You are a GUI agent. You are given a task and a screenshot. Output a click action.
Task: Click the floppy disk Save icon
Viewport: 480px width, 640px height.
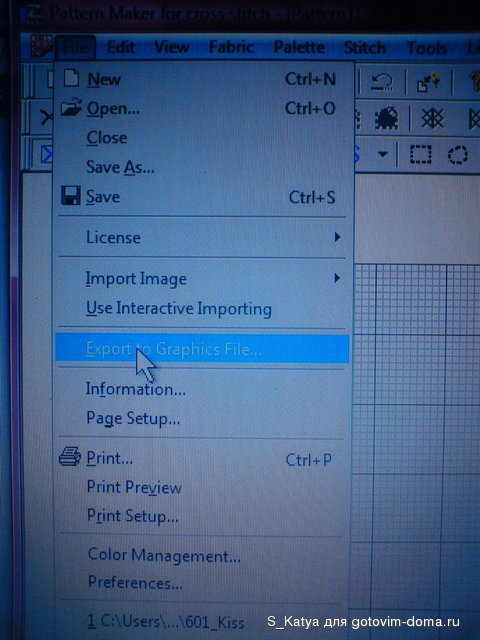click(70, 196)
